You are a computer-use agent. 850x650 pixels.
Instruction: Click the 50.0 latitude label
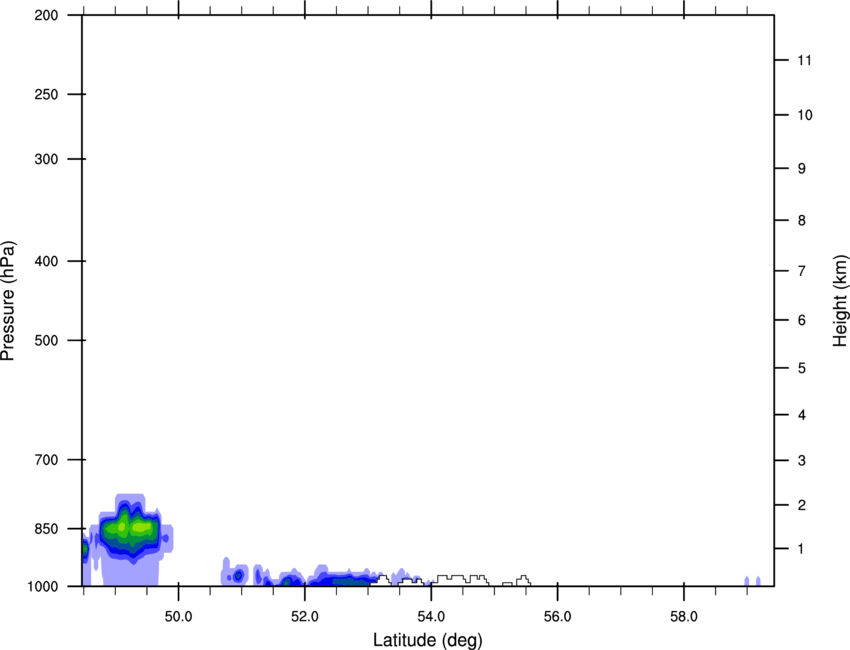pos(178,617)
